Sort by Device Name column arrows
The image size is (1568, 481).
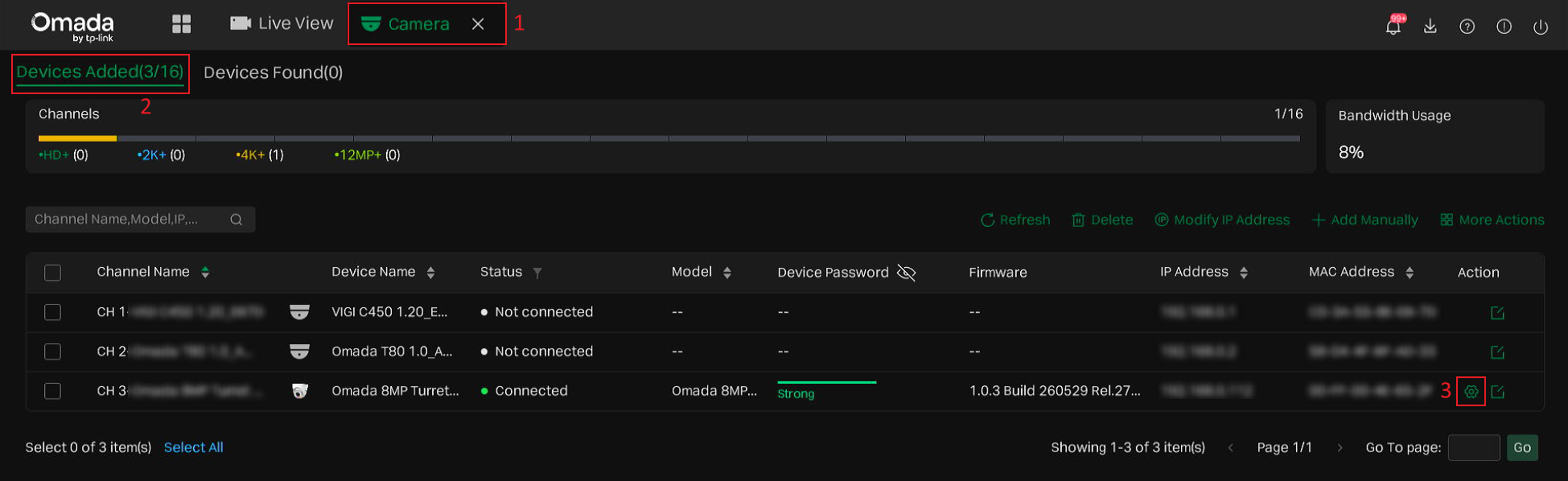click(x=431, y=272)
